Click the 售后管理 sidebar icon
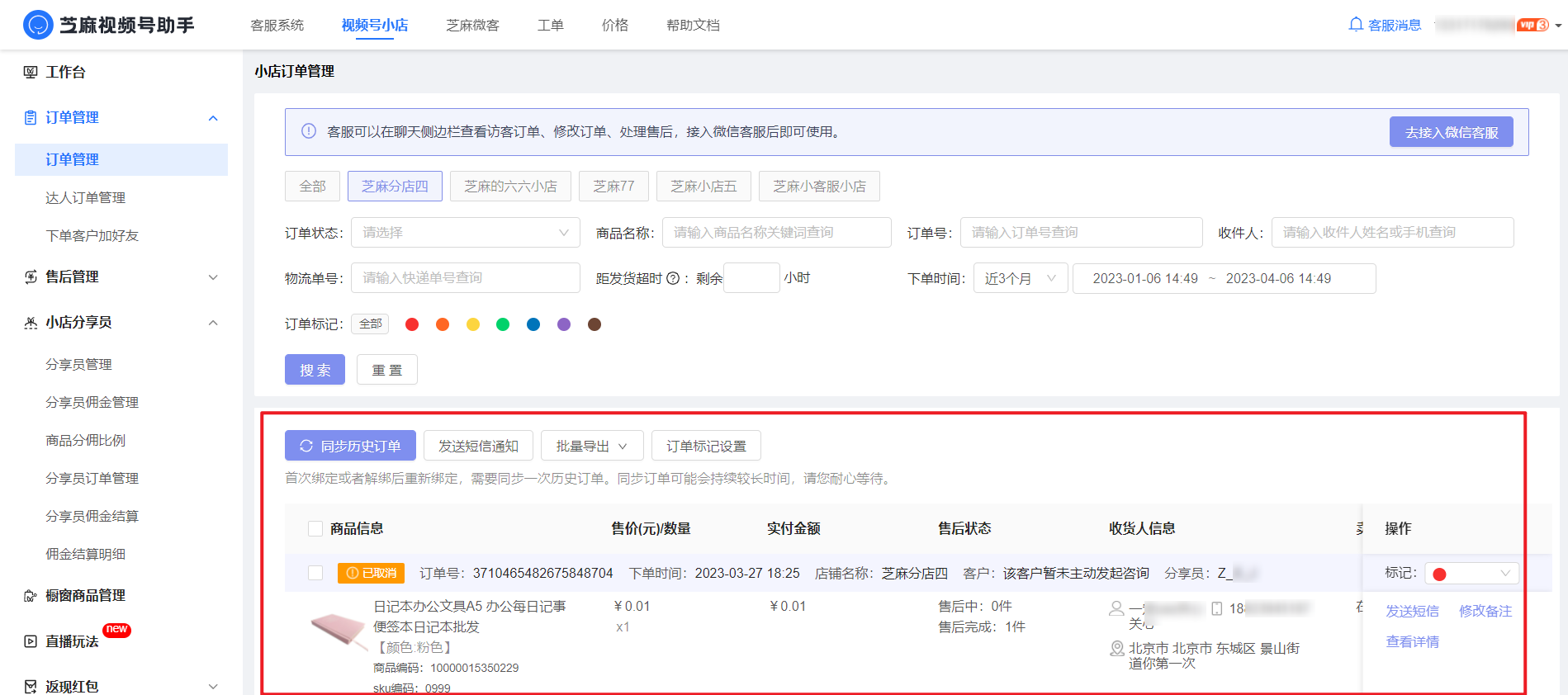Viewport: 1568px width, 695px height. click(x=31, y=277)
